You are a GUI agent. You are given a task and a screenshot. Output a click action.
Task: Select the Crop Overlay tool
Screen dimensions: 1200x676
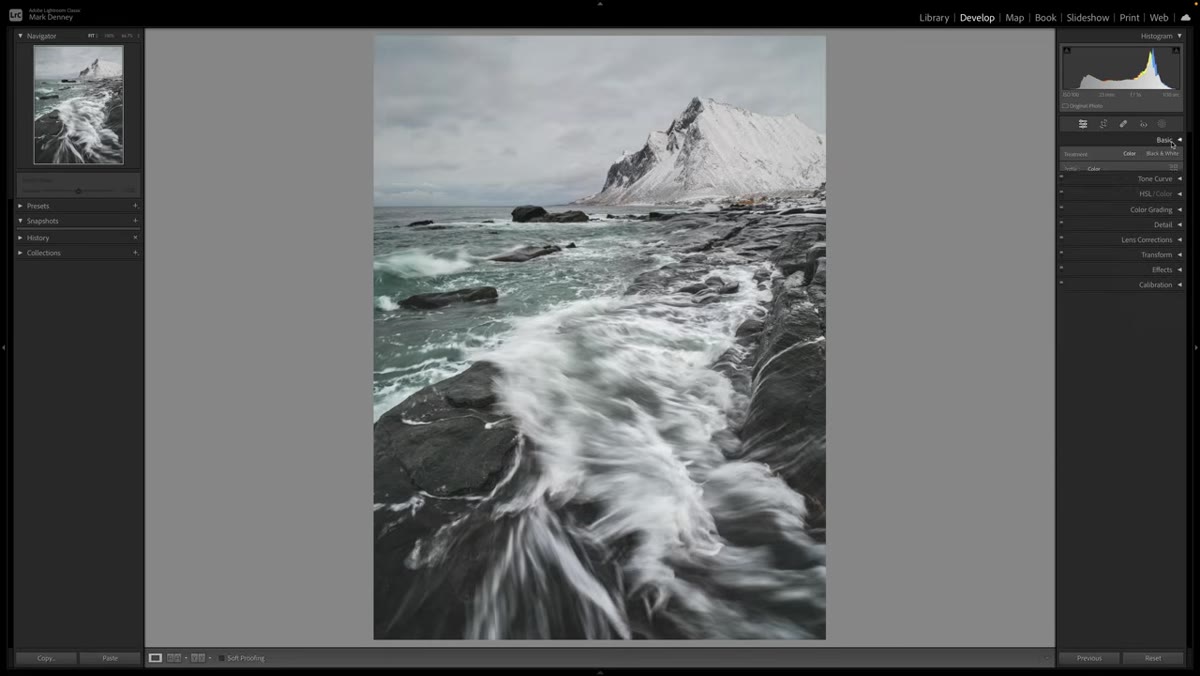pyautogui.click(x=1103, y=124)
